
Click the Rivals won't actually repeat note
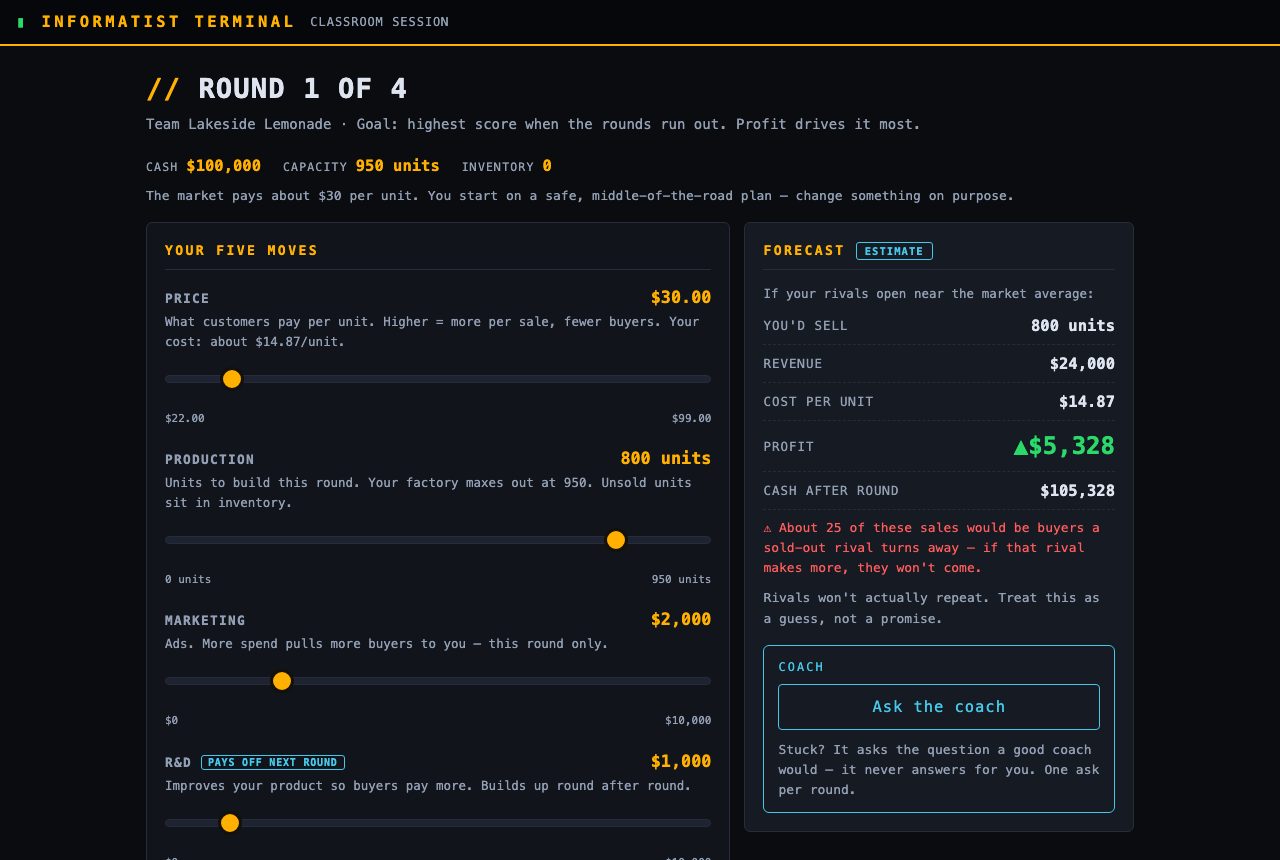(931, 608)
